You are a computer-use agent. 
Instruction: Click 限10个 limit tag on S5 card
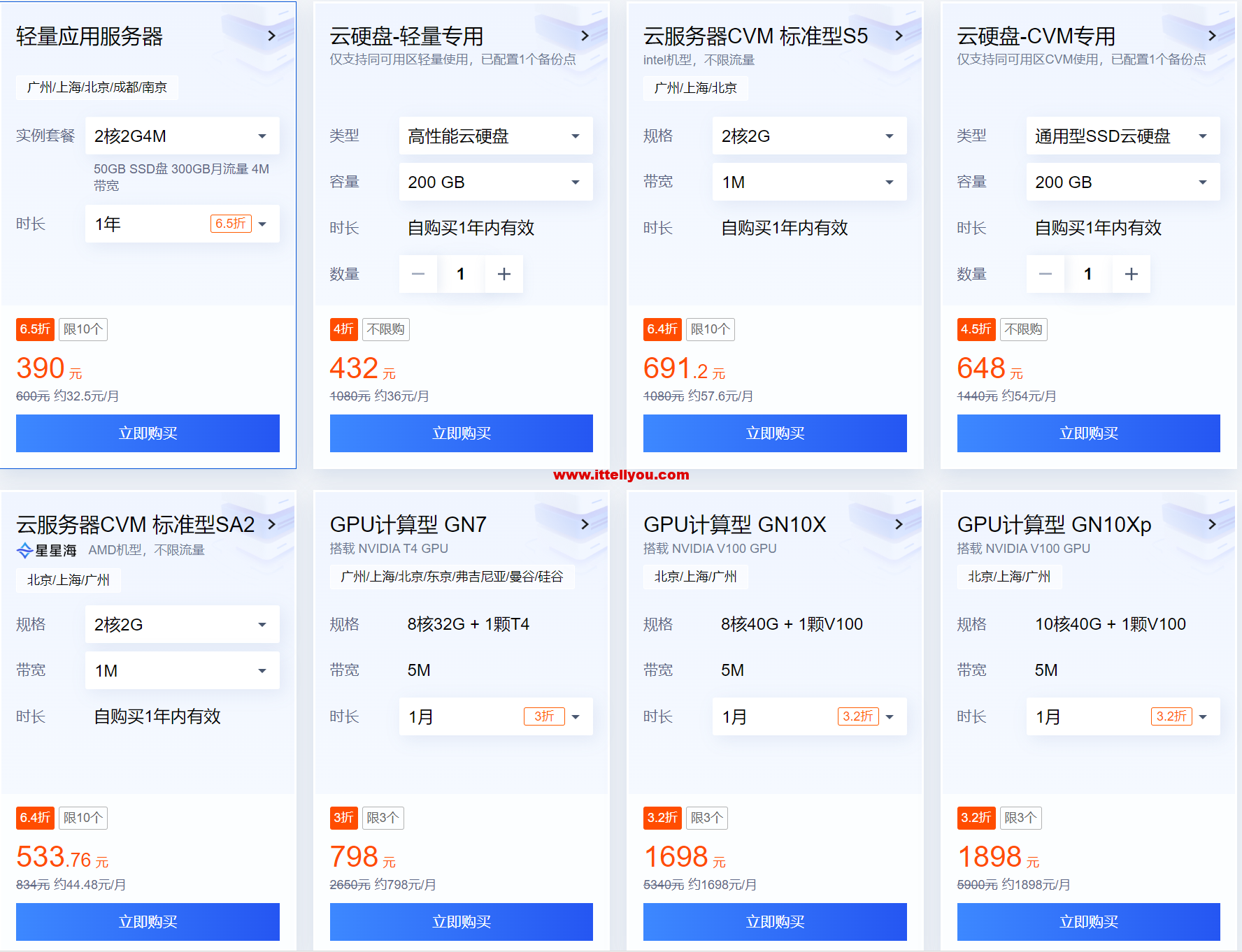click(710, 329)
